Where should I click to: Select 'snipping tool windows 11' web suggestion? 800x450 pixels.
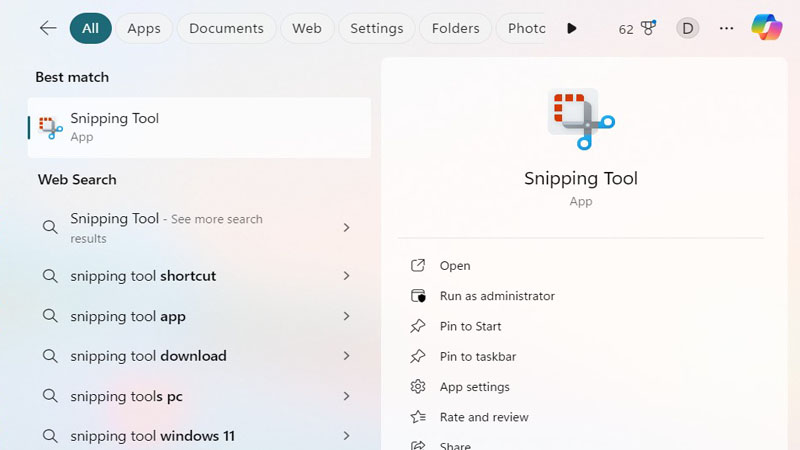coord(153,436)
